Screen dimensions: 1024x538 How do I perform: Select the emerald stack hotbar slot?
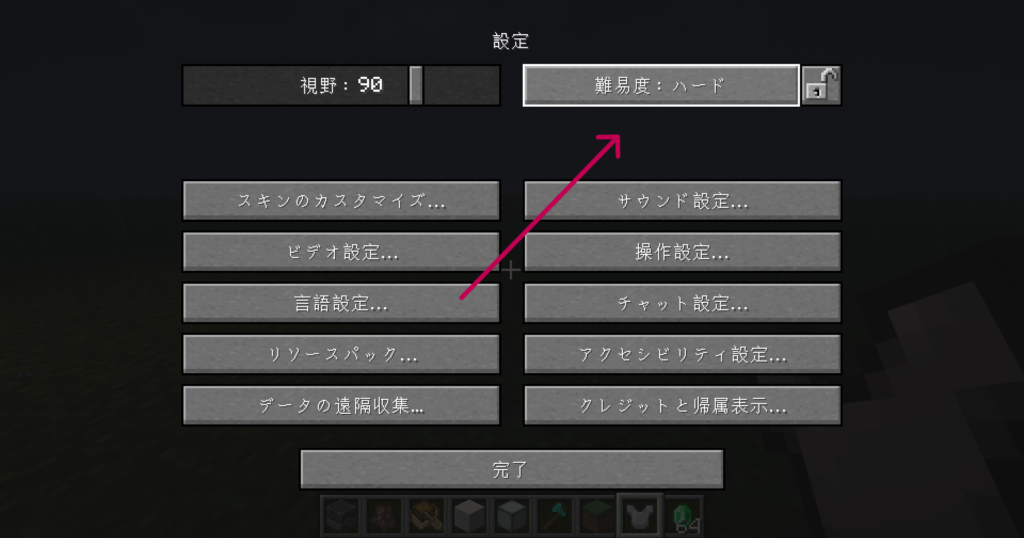(682, 516)
